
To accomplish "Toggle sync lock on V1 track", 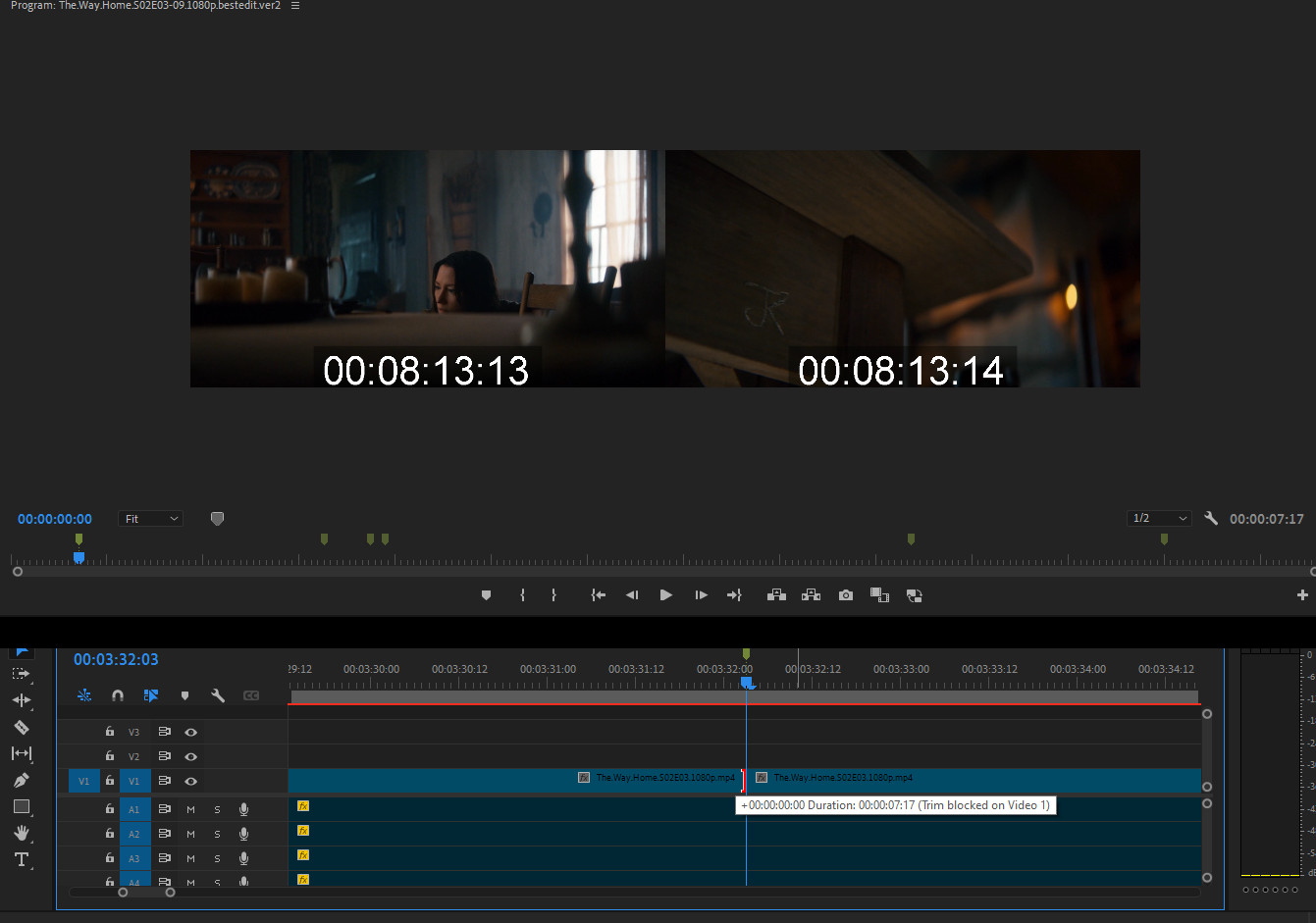I will click(x=164, y=781).
